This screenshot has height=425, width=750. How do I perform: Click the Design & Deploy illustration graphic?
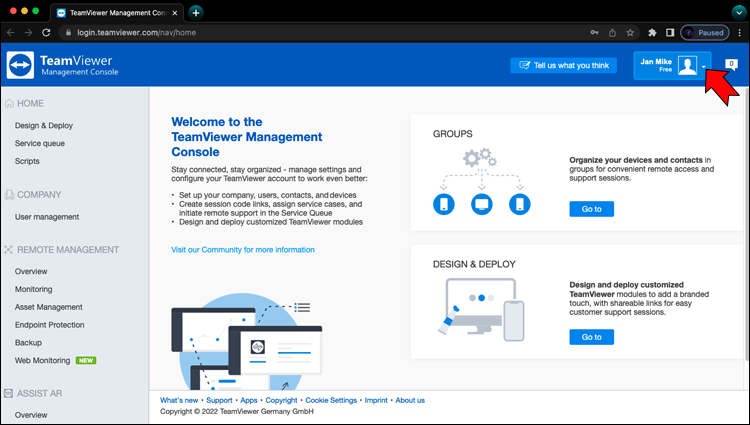[x=481, y=310]
